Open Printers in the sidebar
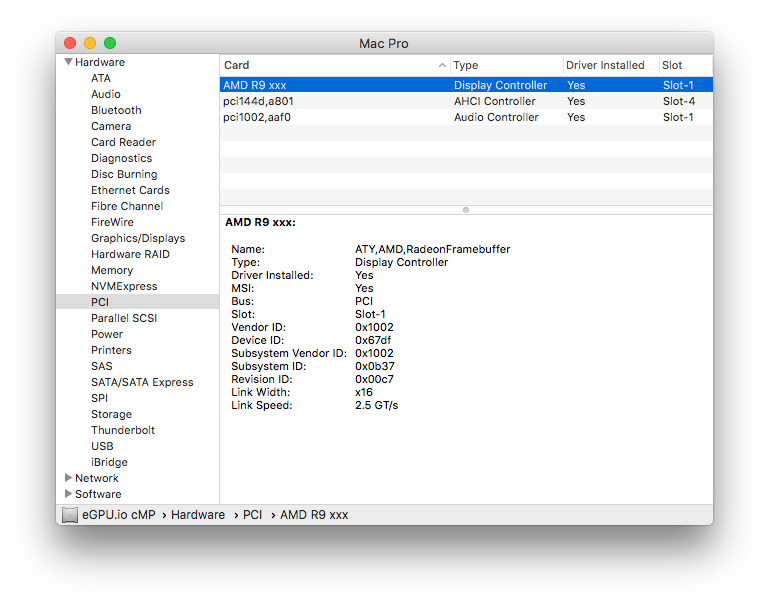The image size is (769, 605). point(111,350)
